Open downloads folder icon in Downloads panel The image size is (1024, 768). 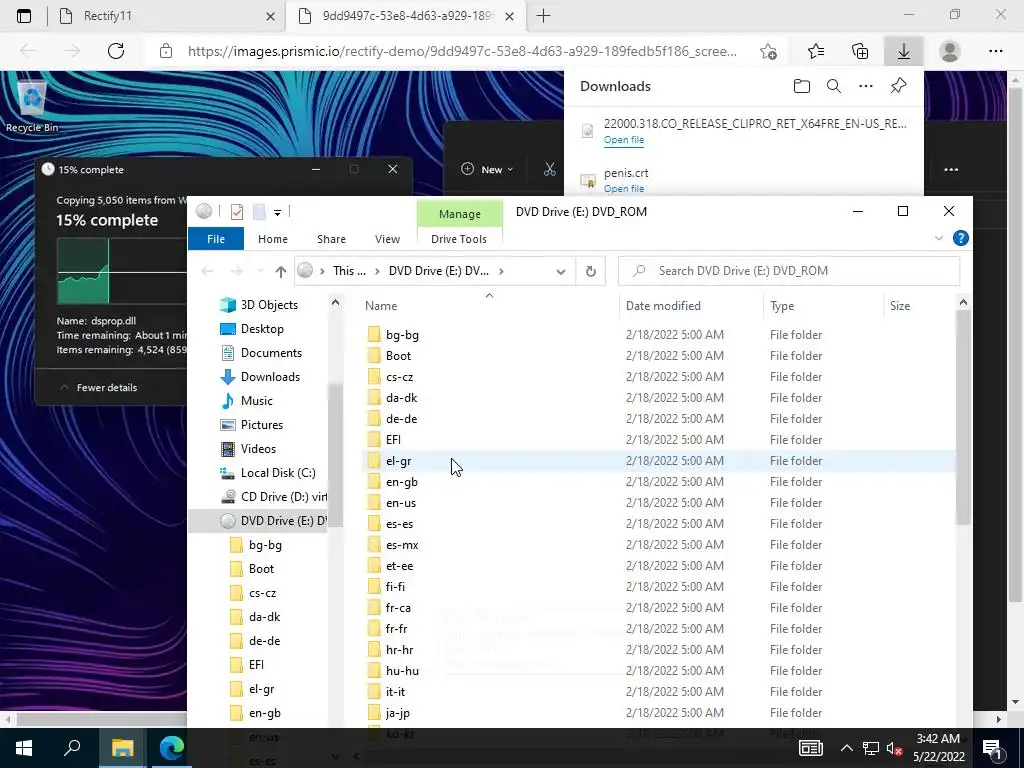(802, 86)
